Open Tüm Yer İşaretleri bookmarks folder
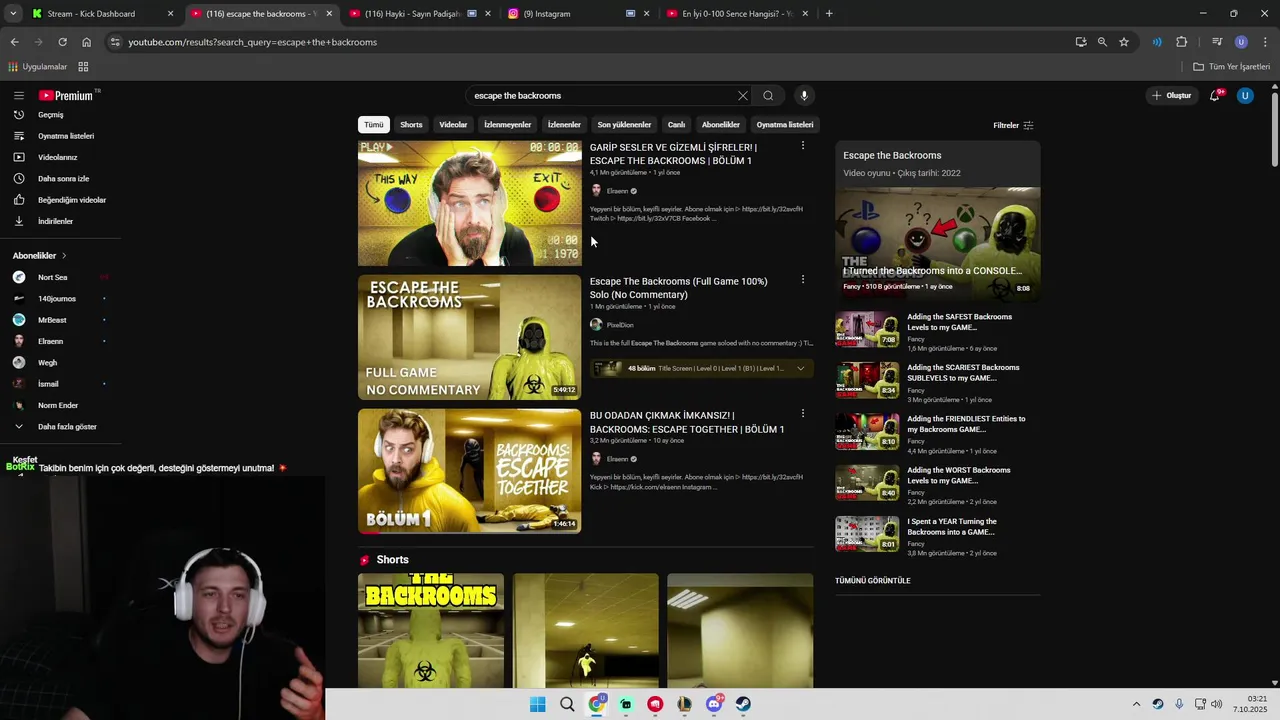1280x720 pixels. [x=1232, y=67]
